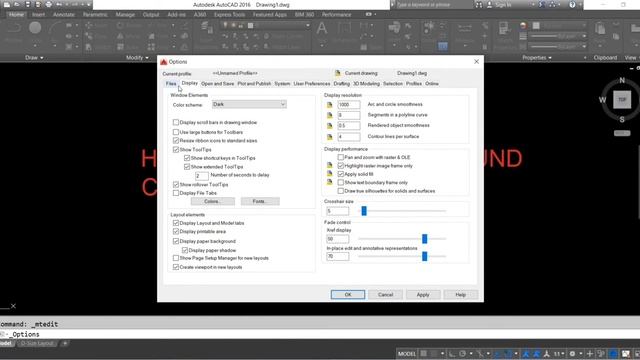Viewport: 640px width, 360px height.
Task: Click the New drawing icon in quick access toolbar
Action: click(7, 4)
